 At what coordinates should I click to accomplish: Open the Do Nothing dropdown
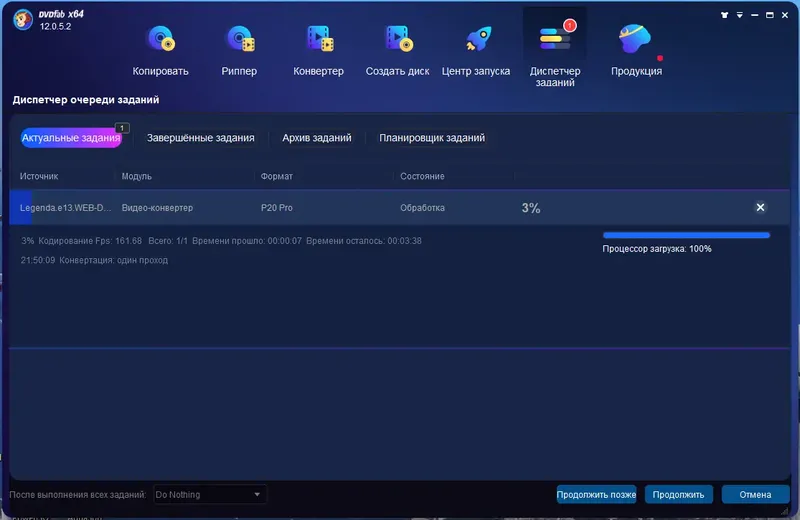tap(209, 494)
